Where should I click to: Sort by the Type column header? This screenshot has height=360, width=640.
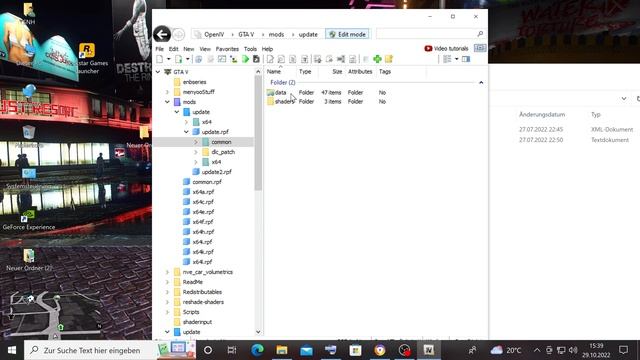tap(305, 71)
